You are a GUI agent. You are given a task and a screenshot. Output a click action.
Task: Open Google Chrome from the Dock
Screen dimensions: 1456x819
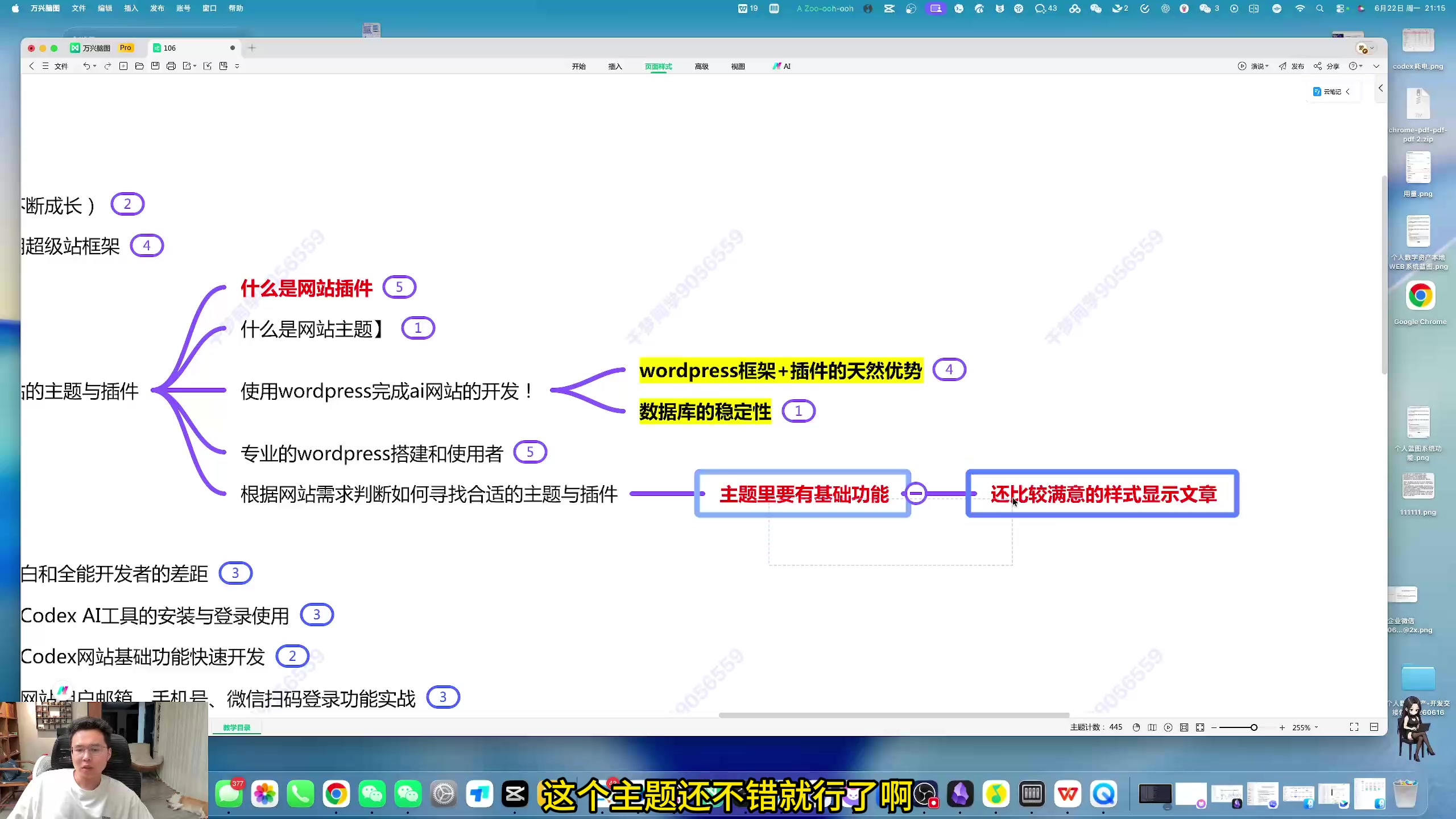[x=336, y=794]
